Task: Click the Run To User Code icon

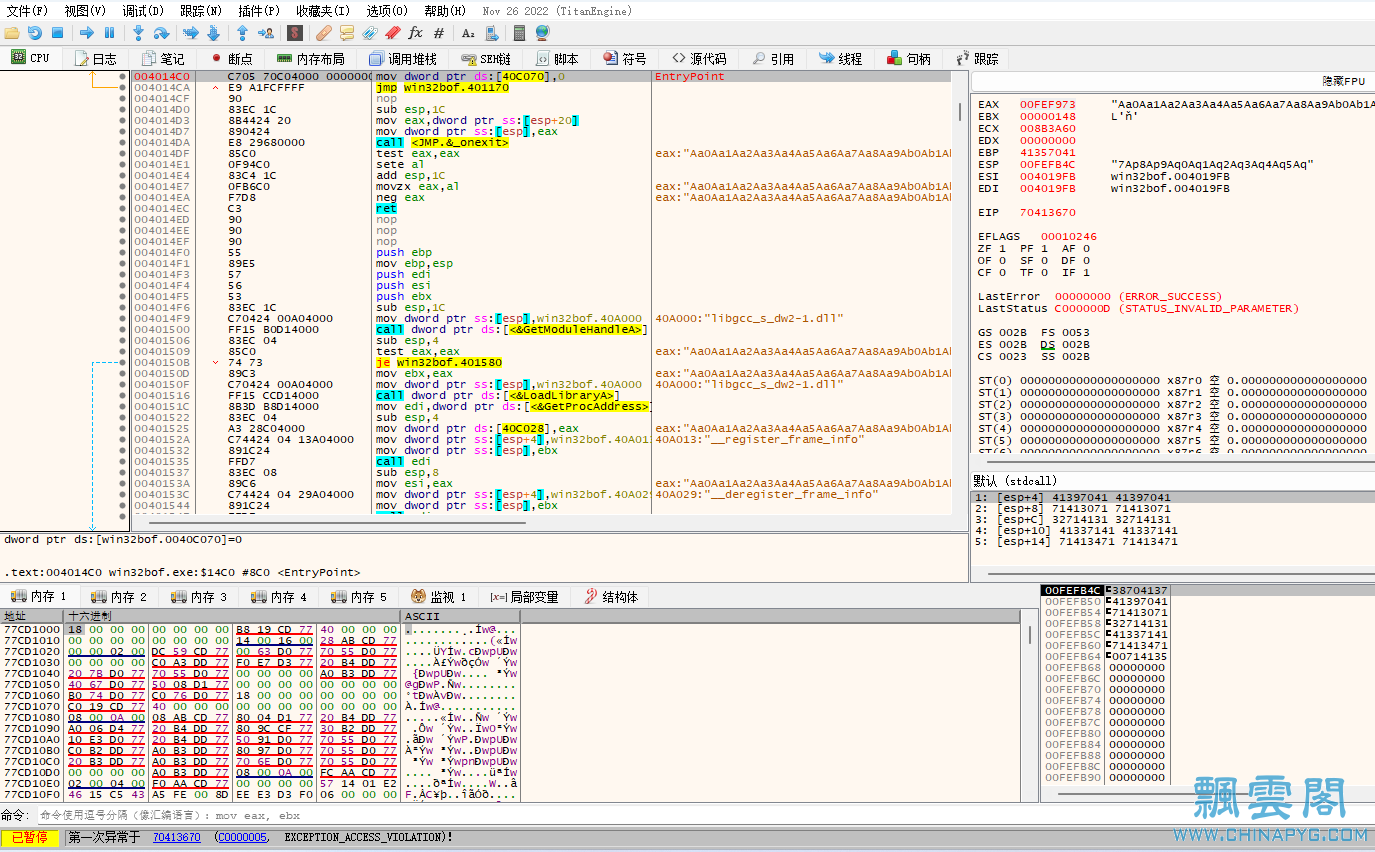Action: click(264, 33)
